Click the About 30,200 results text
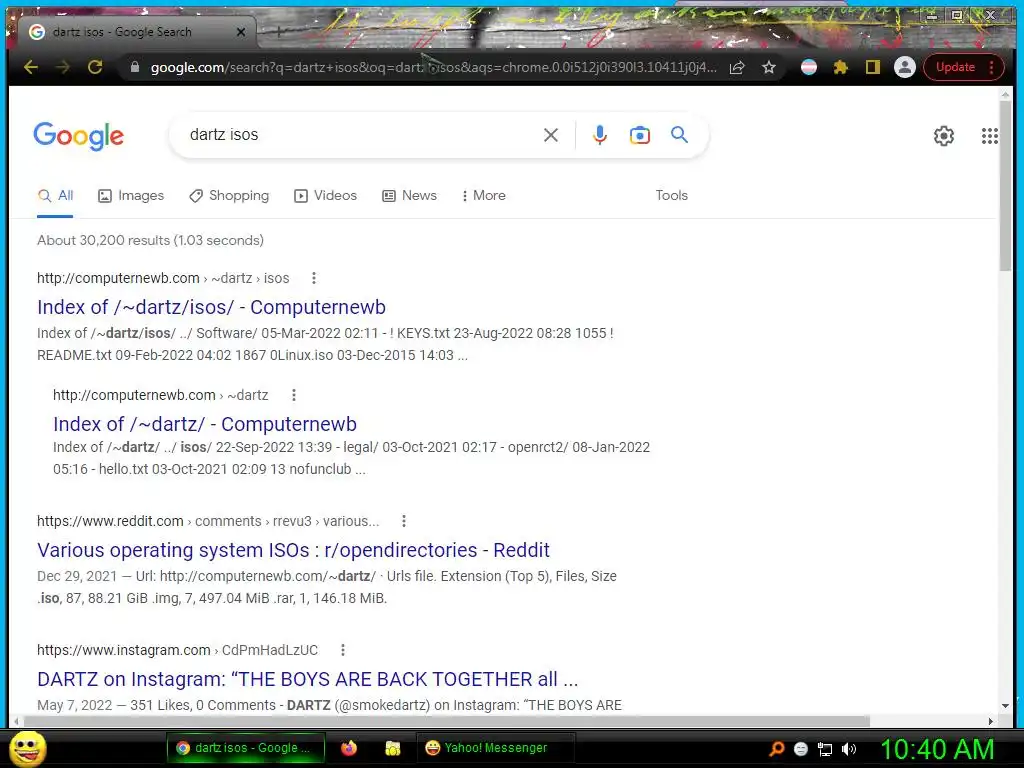Image resolution: width=1024 pixels, height=768 pixels. pyautogui.click(x=150, y=240)
